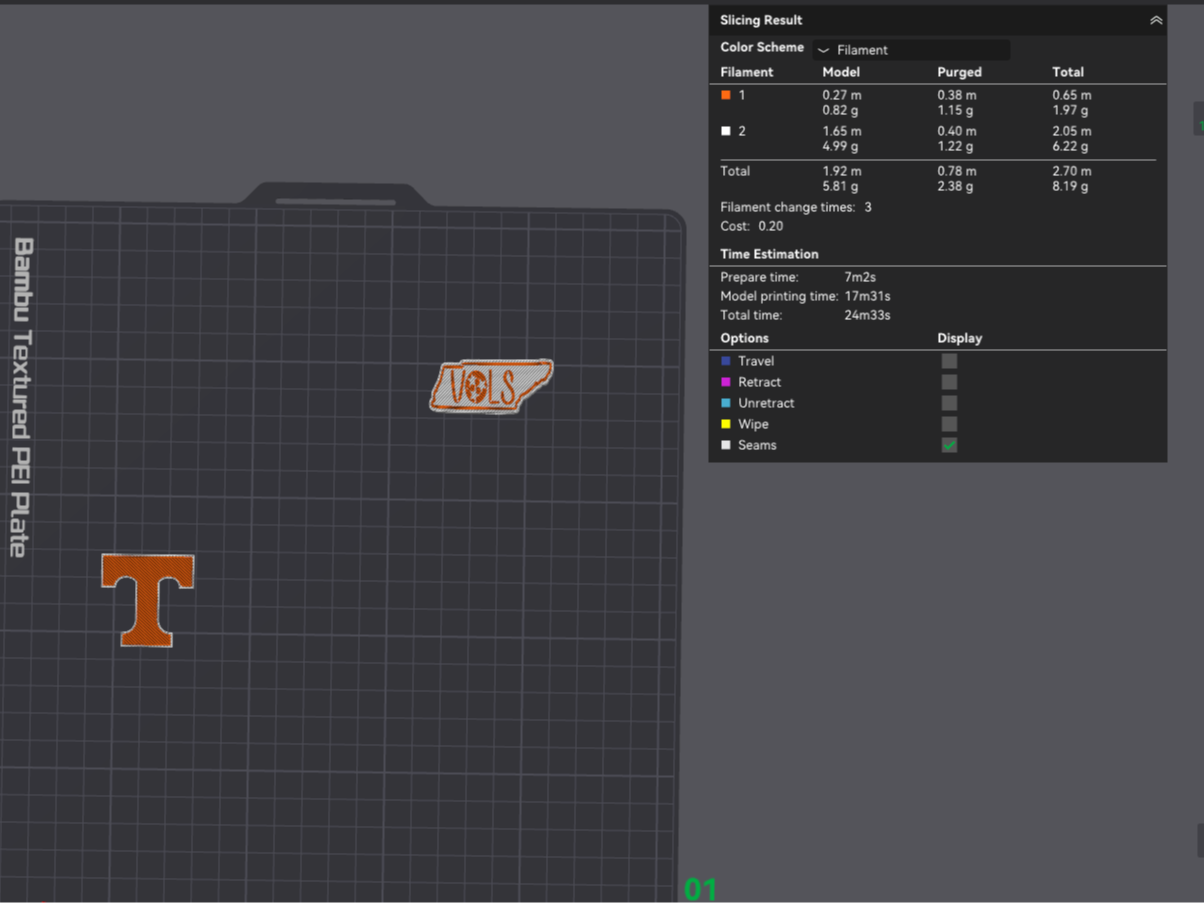The width and height of the screenshot is (1204, 903).
Task: Enable the Travel display checkbox
Action: pyautogui.click(x=949, y=361)
